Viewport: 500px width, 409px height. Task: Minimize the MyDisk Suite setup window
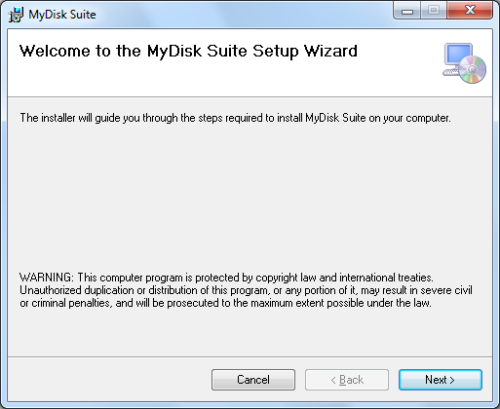(x=407, y=11)
